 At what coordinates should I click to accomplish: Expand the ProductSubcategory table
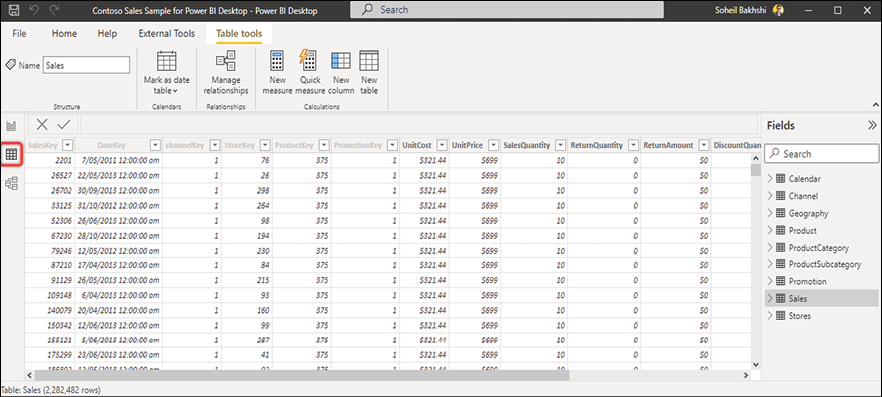(770, 264)
